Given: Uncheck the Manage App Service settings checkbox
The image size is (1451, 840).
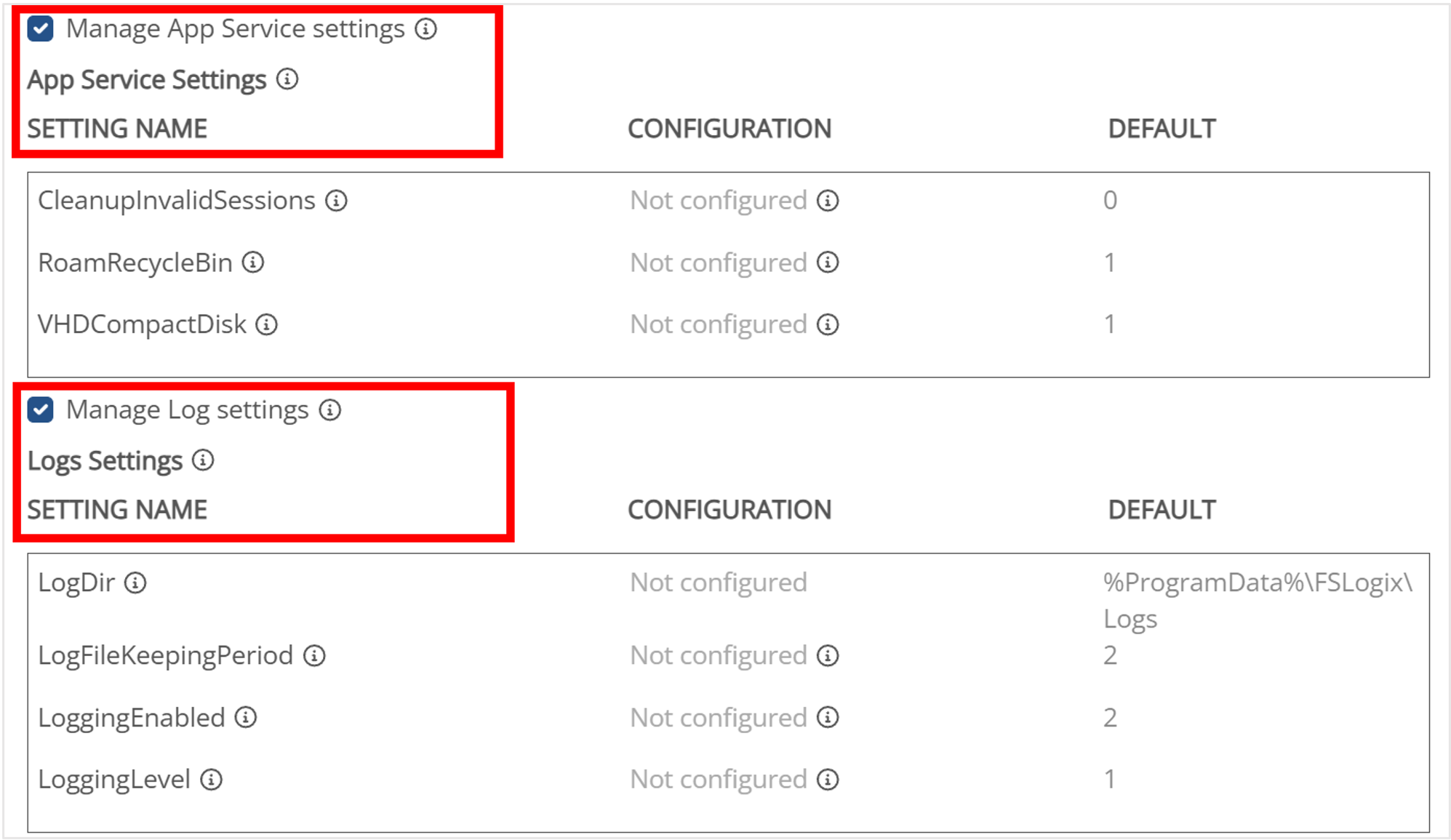Looking at the screenshot, I should [x=41, y=29].
